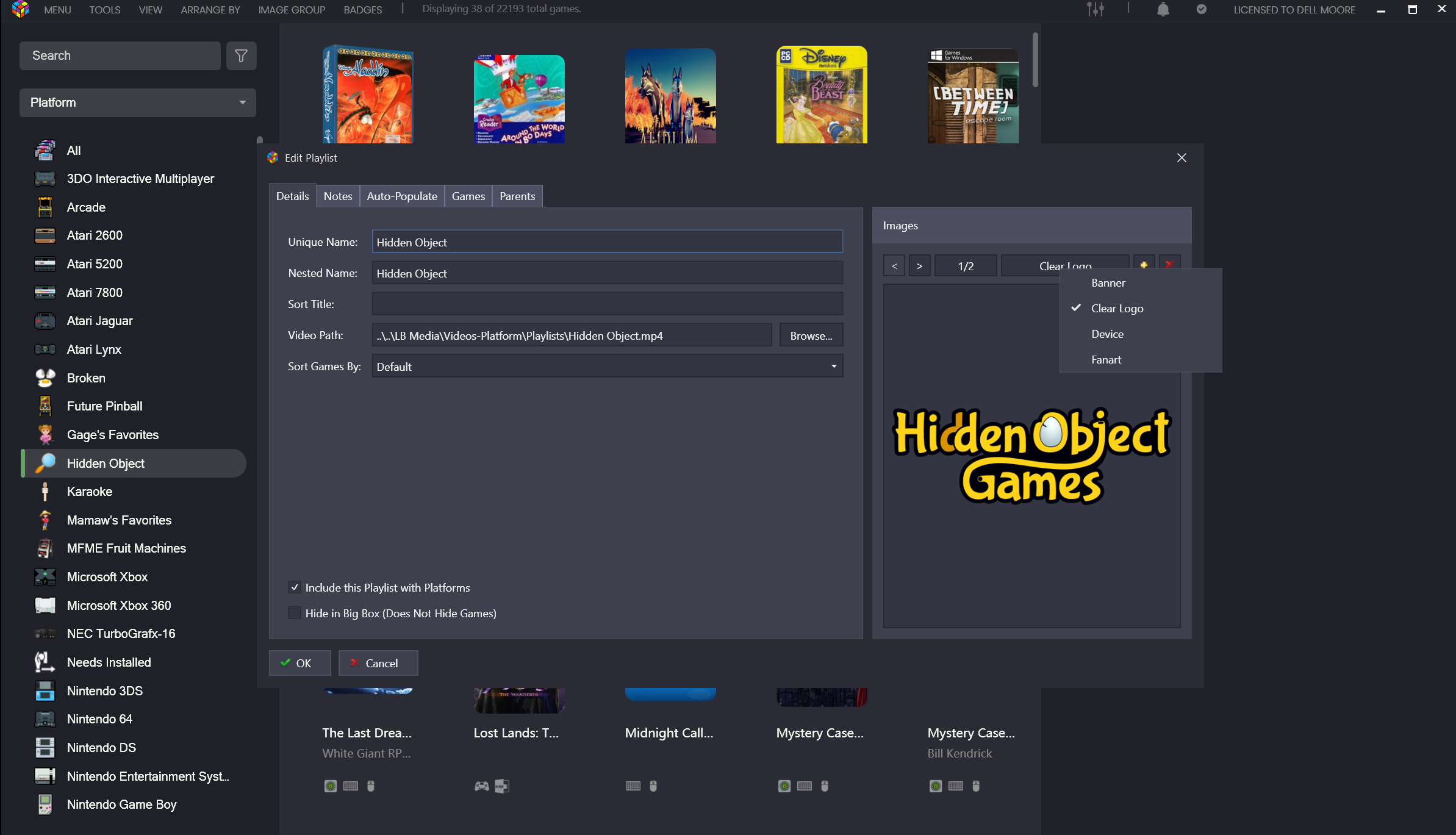Screen dimensions: 1456x835
Task: Click the gamepad badge under Lost Lands
Action: 482,786
